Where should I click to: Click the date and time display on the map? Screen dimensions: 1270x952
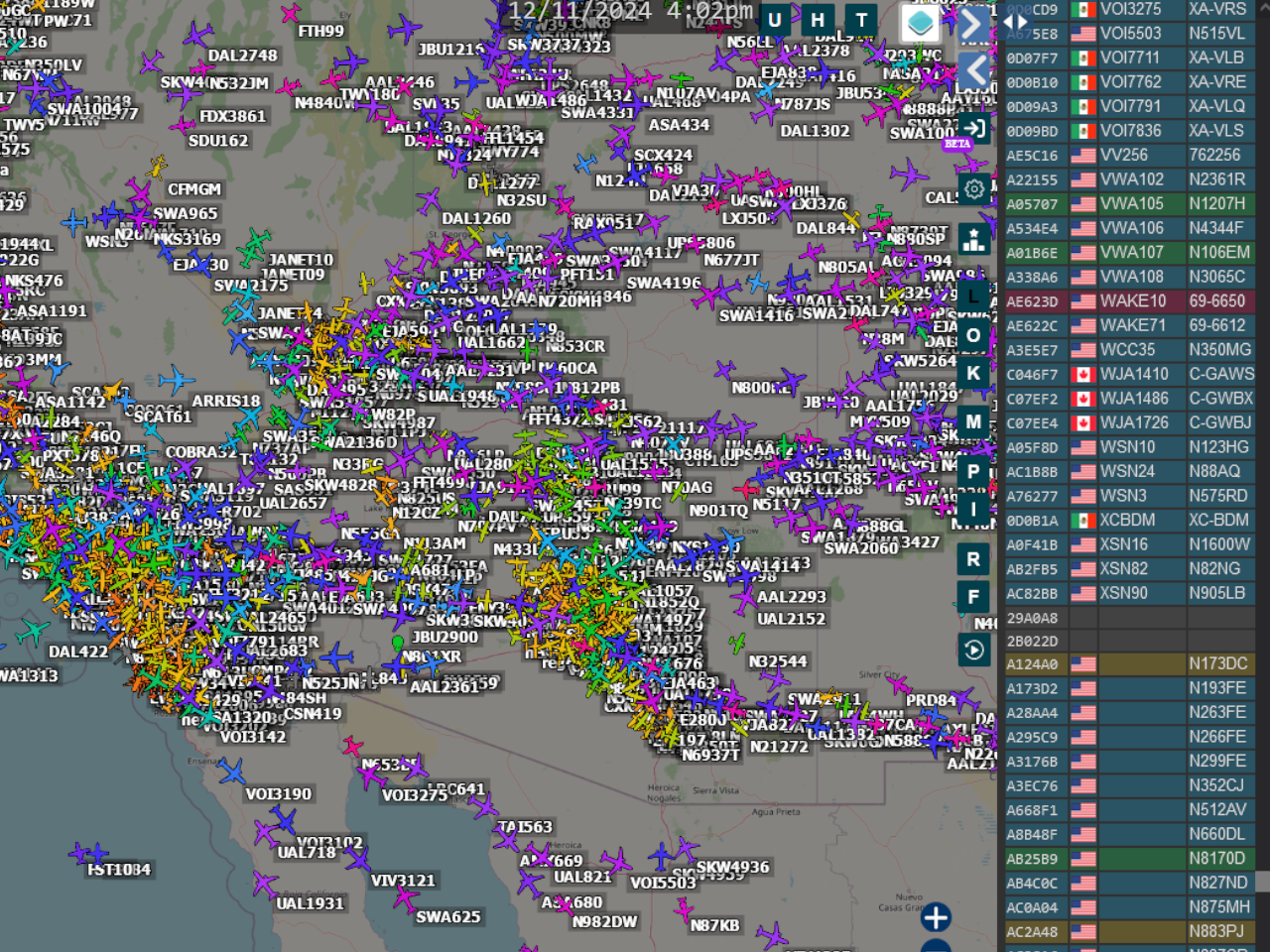click(631, 12)
